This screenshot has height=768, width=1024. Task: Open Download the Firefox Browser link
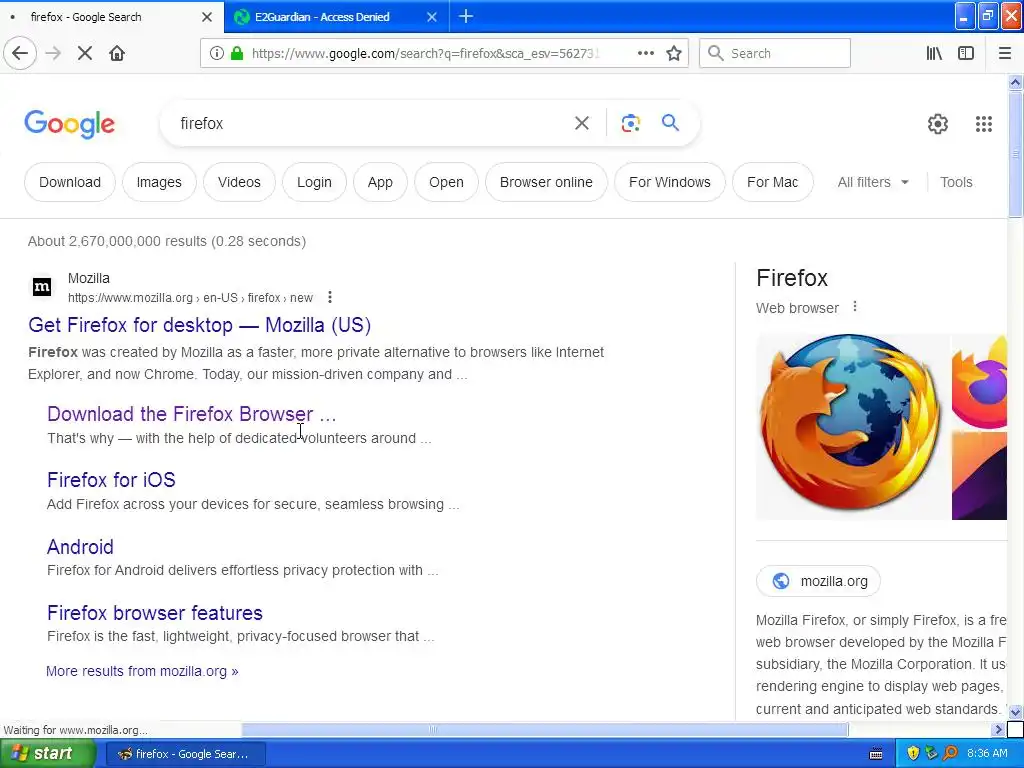pyautogui.click(x=191, y=414)
